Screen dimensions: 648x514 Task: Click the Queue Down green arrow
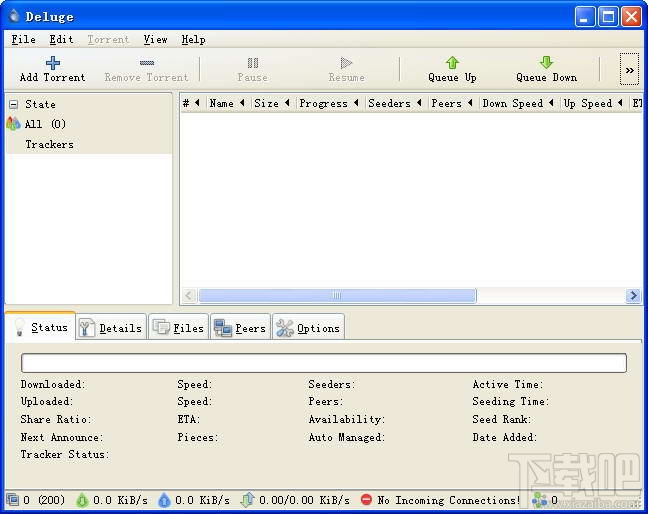(x=546, y=62)
